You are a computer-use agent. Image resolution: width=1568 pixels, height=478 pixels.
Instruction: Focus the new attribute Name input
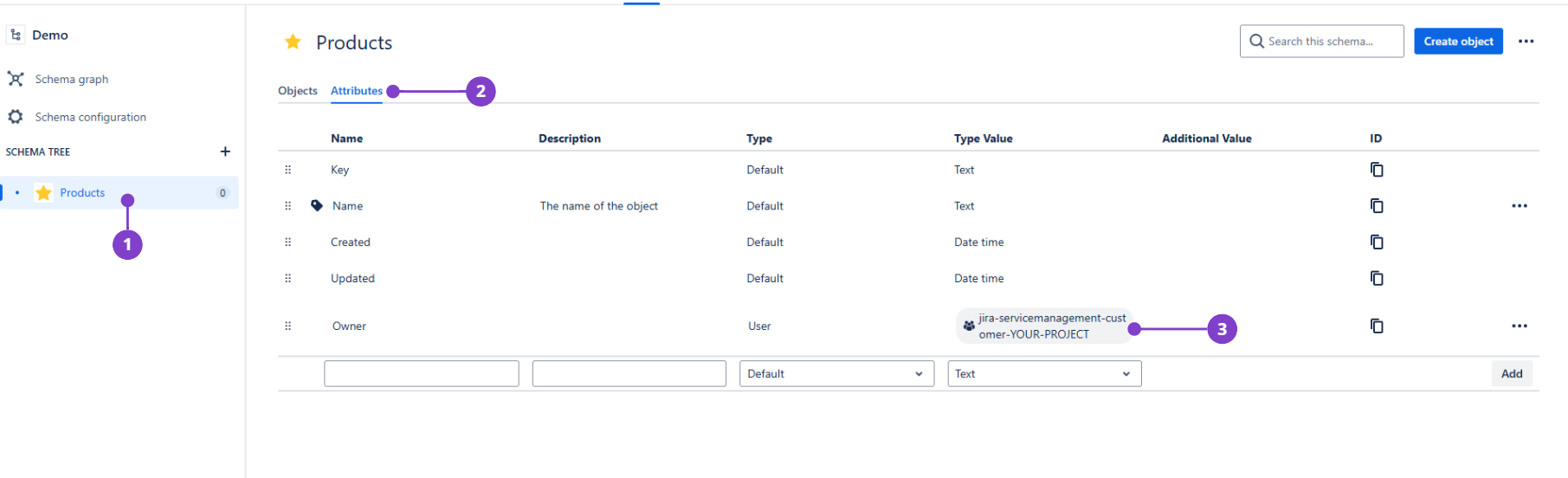tap(422, 373)
